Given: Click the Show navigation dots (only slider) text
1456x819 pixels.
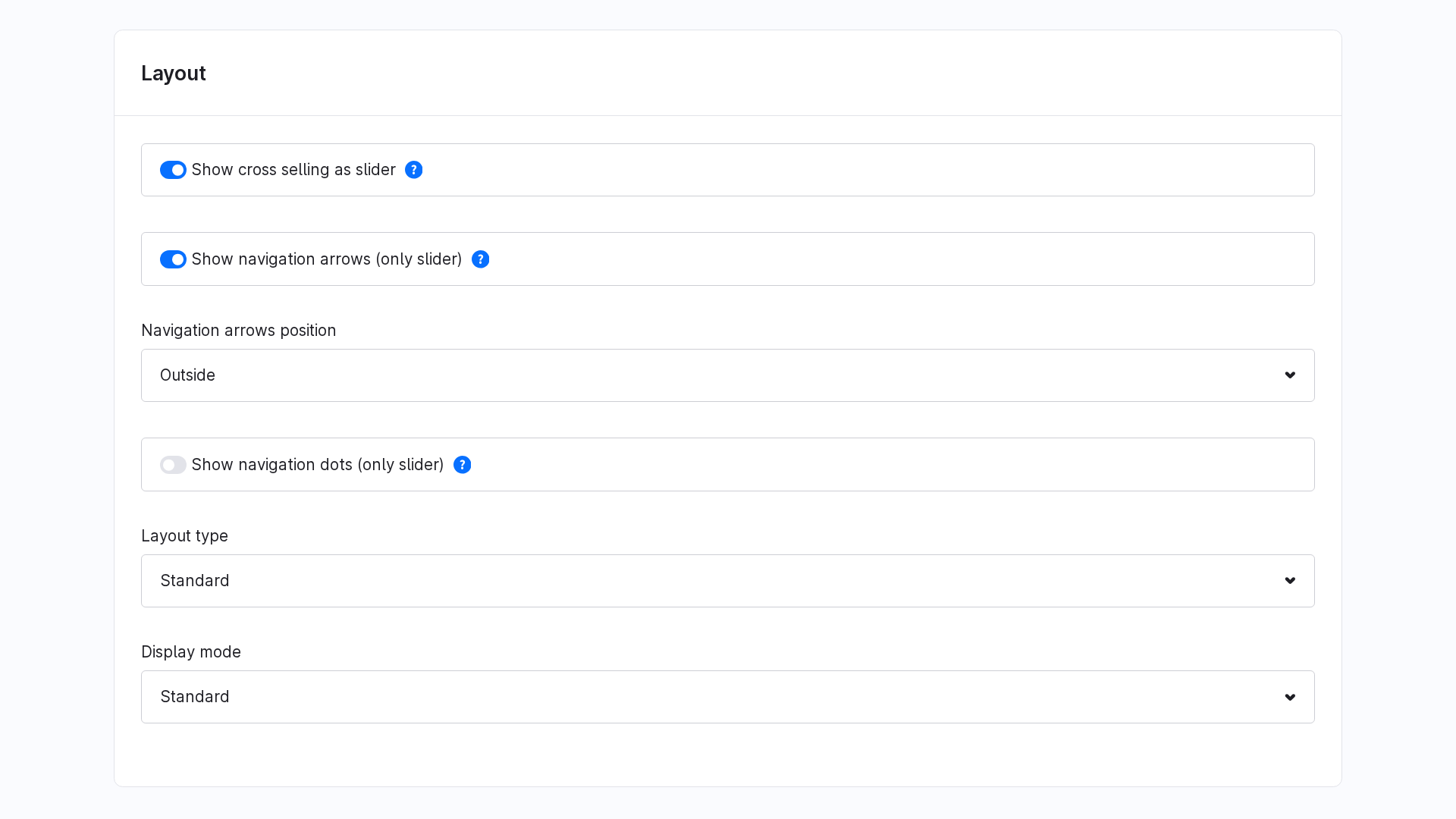Looking at the screenshot, I should [318, 465].
